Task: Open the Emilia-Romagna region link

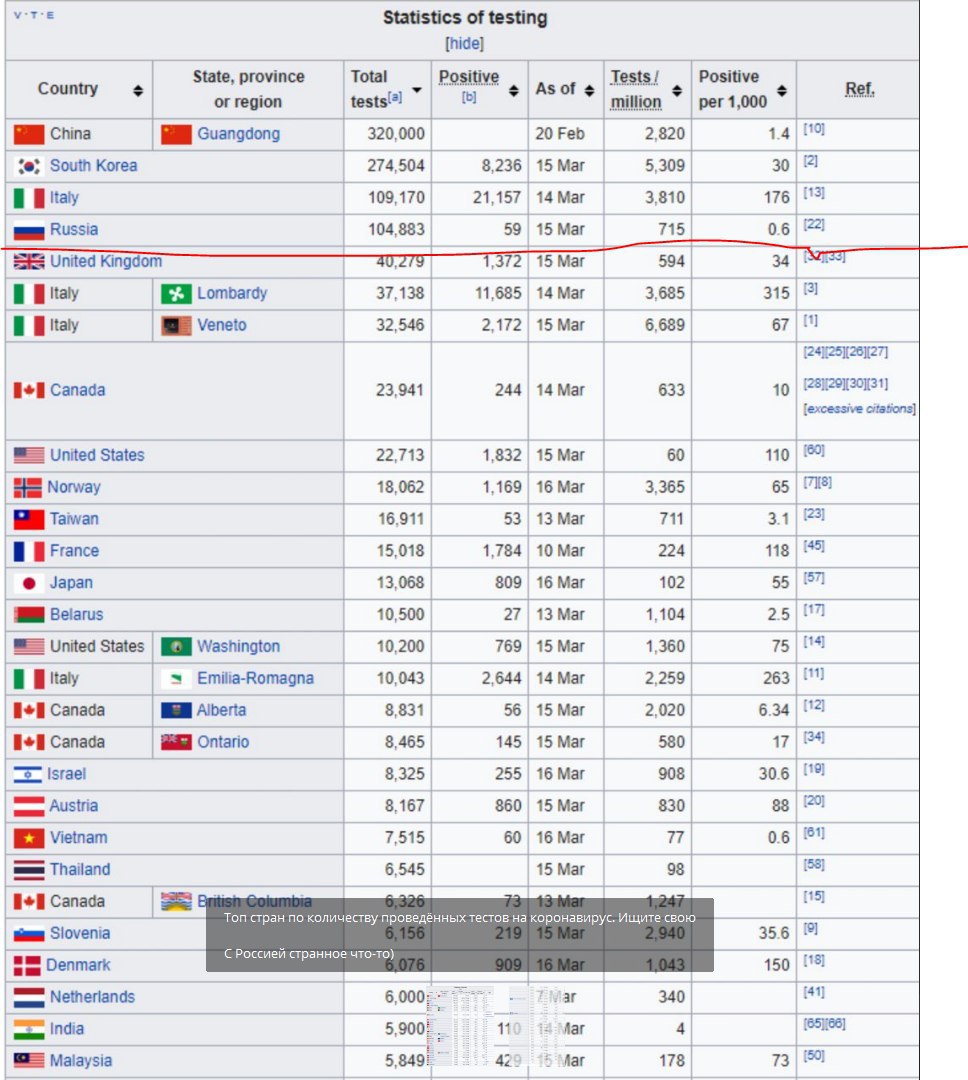Action: tap(256, 678)
